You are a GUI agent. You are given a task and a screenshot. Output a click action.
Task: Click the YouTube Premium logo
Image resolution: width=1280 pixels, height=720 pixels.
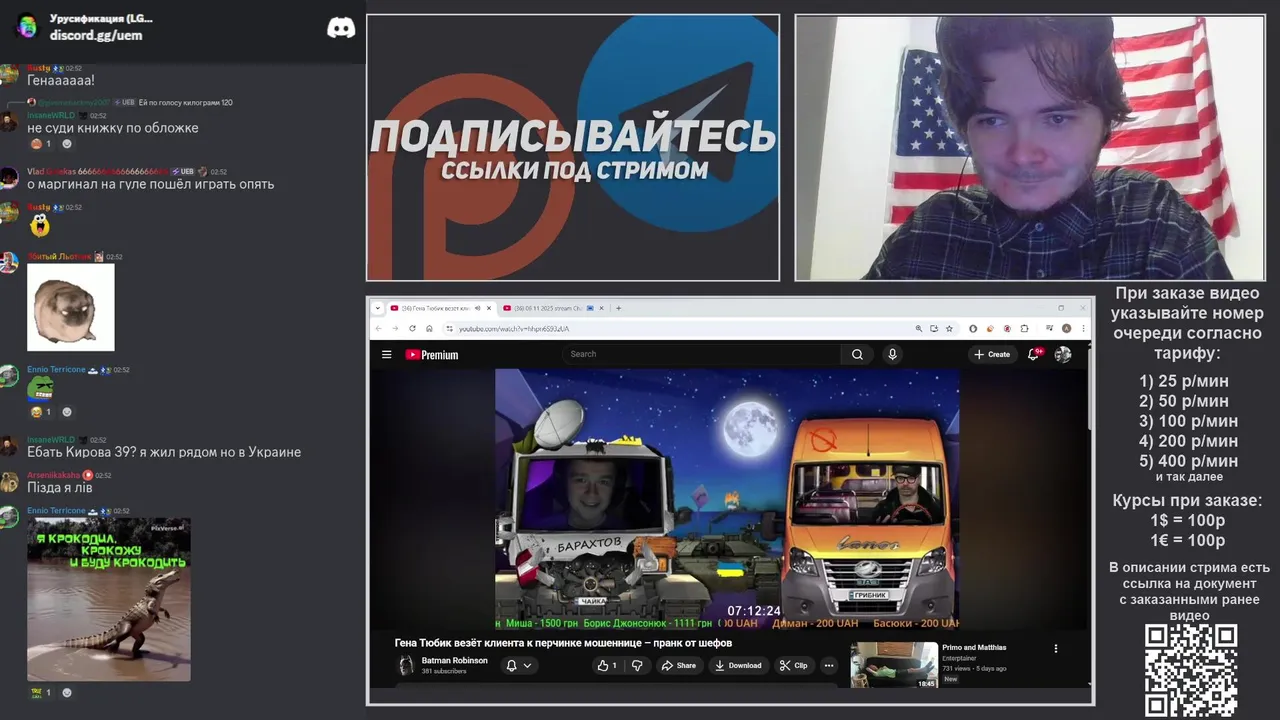click(432, 354)
